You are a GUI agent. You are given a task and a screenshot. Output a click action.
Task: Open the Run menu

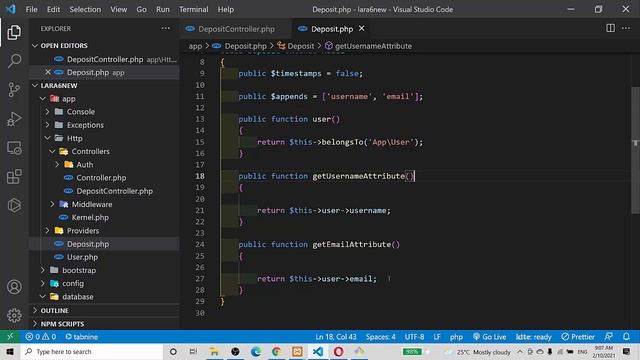[162, 9]
